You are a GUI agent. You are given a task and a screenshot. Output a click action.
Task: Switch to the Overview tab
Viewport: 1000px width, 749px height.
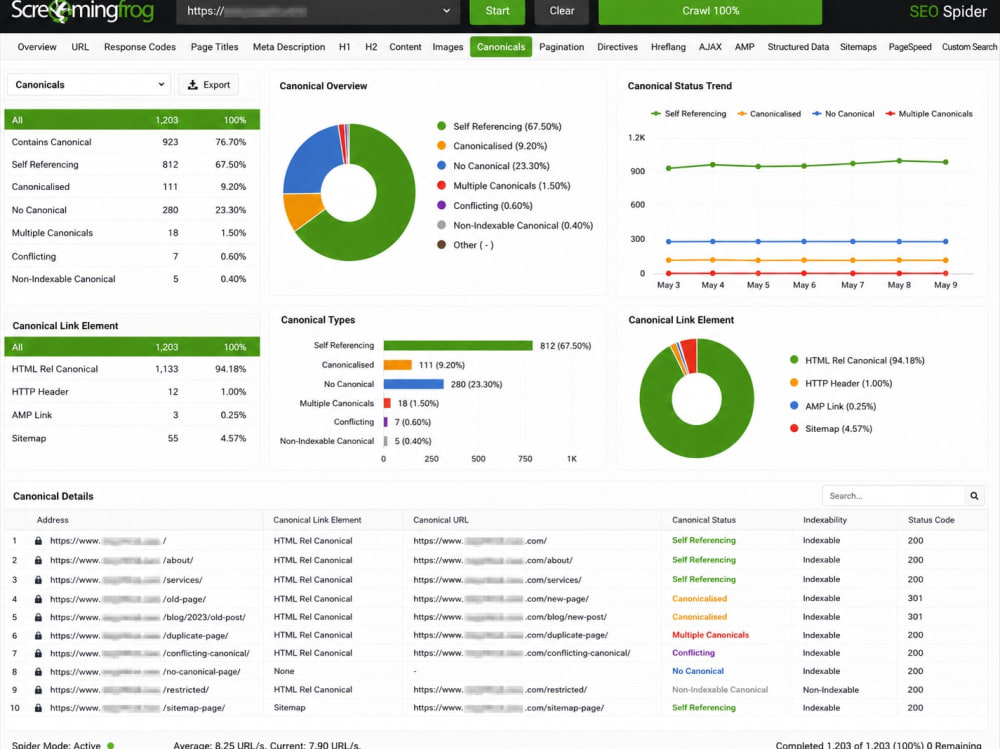pyautogui.click(x=37, y=47)
